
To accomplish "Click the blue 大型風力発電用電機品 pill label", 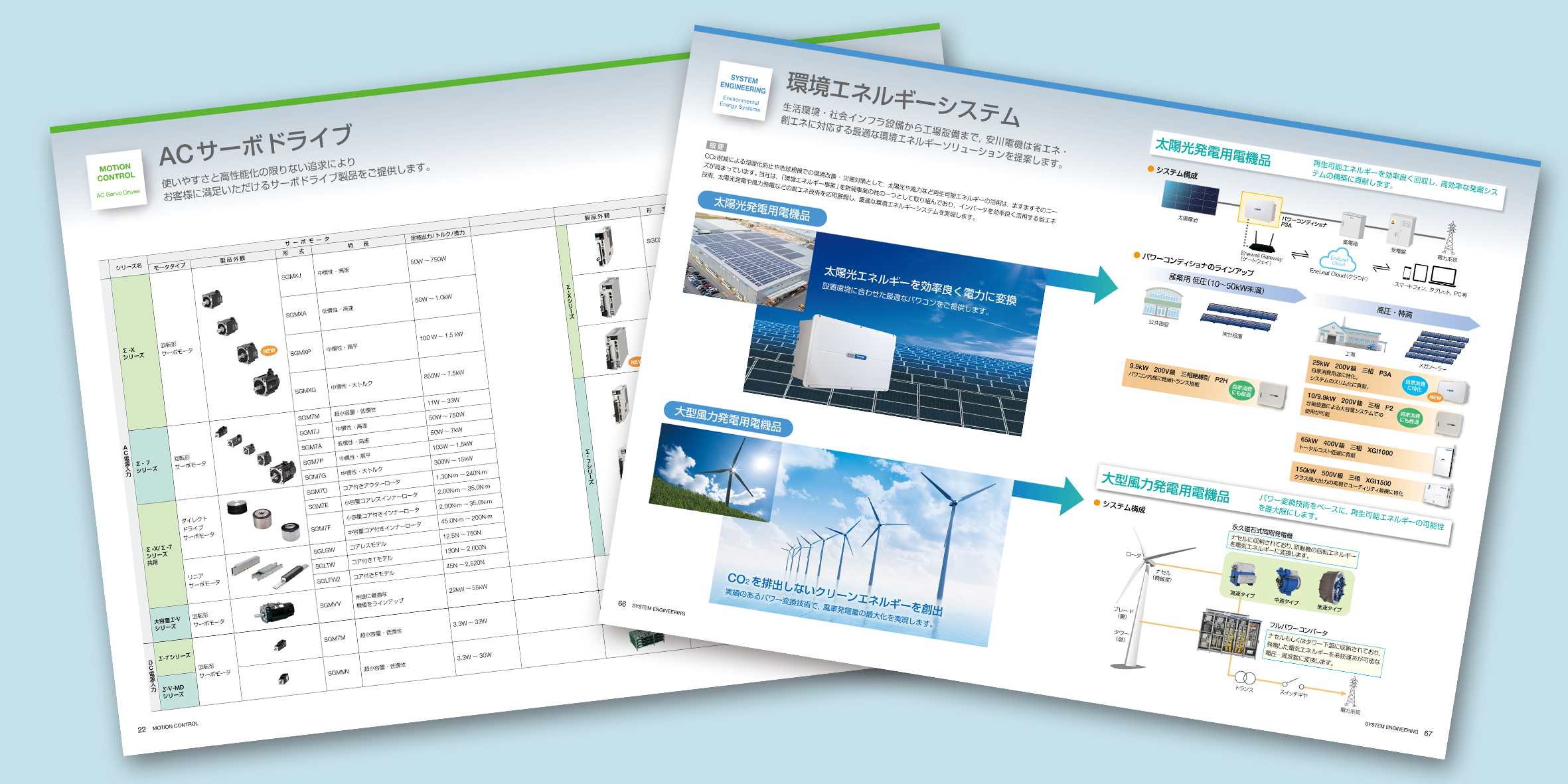I will (728, 419).
